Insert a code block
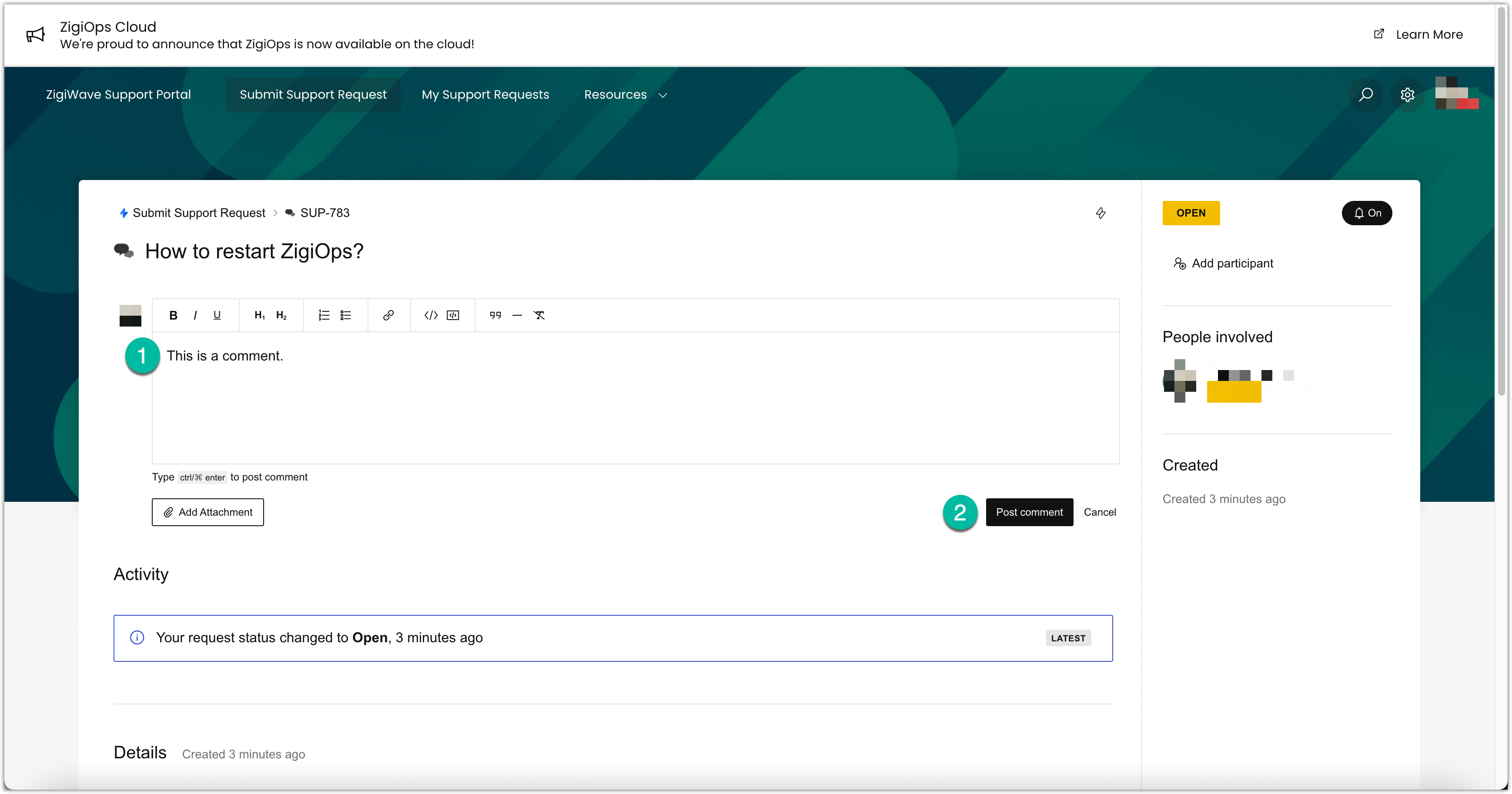The height and width of the screenshot is (794, 1512). coord(453,315)
